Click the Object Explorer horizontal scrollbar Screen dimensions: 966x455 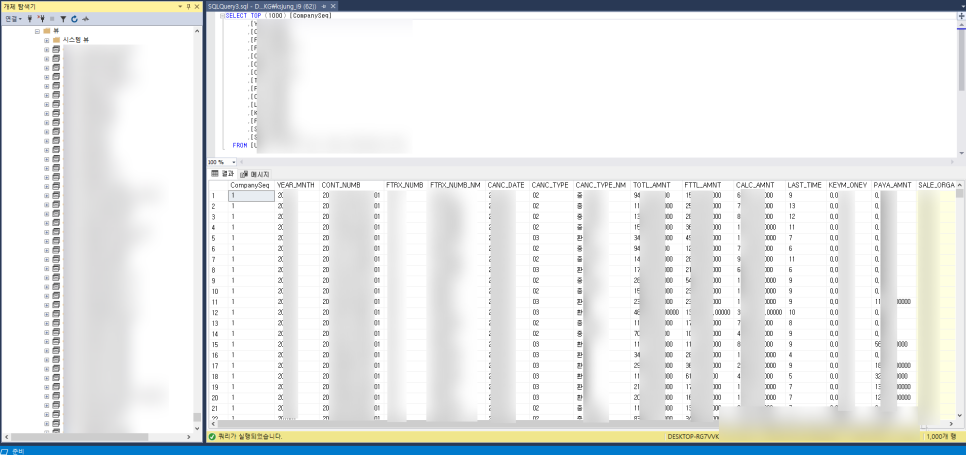pyautogui.click(x=99, y=437)
